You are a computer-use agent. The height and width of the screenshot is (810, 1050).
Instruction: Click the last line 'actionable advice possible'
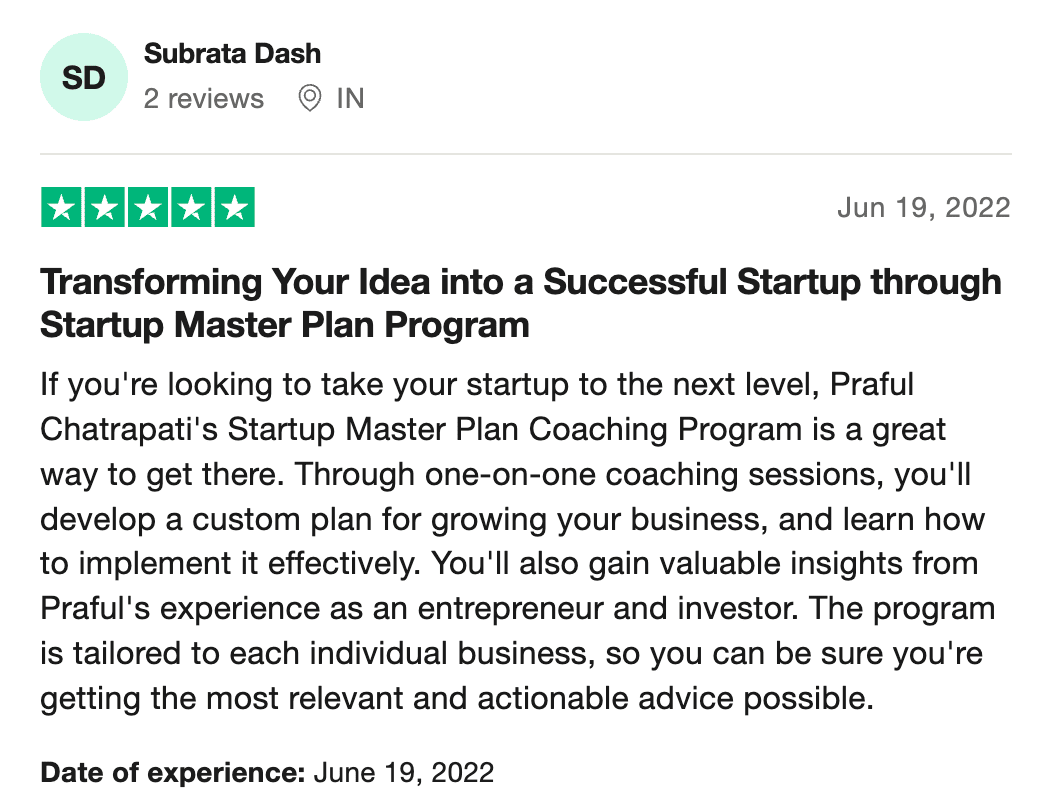676,698
